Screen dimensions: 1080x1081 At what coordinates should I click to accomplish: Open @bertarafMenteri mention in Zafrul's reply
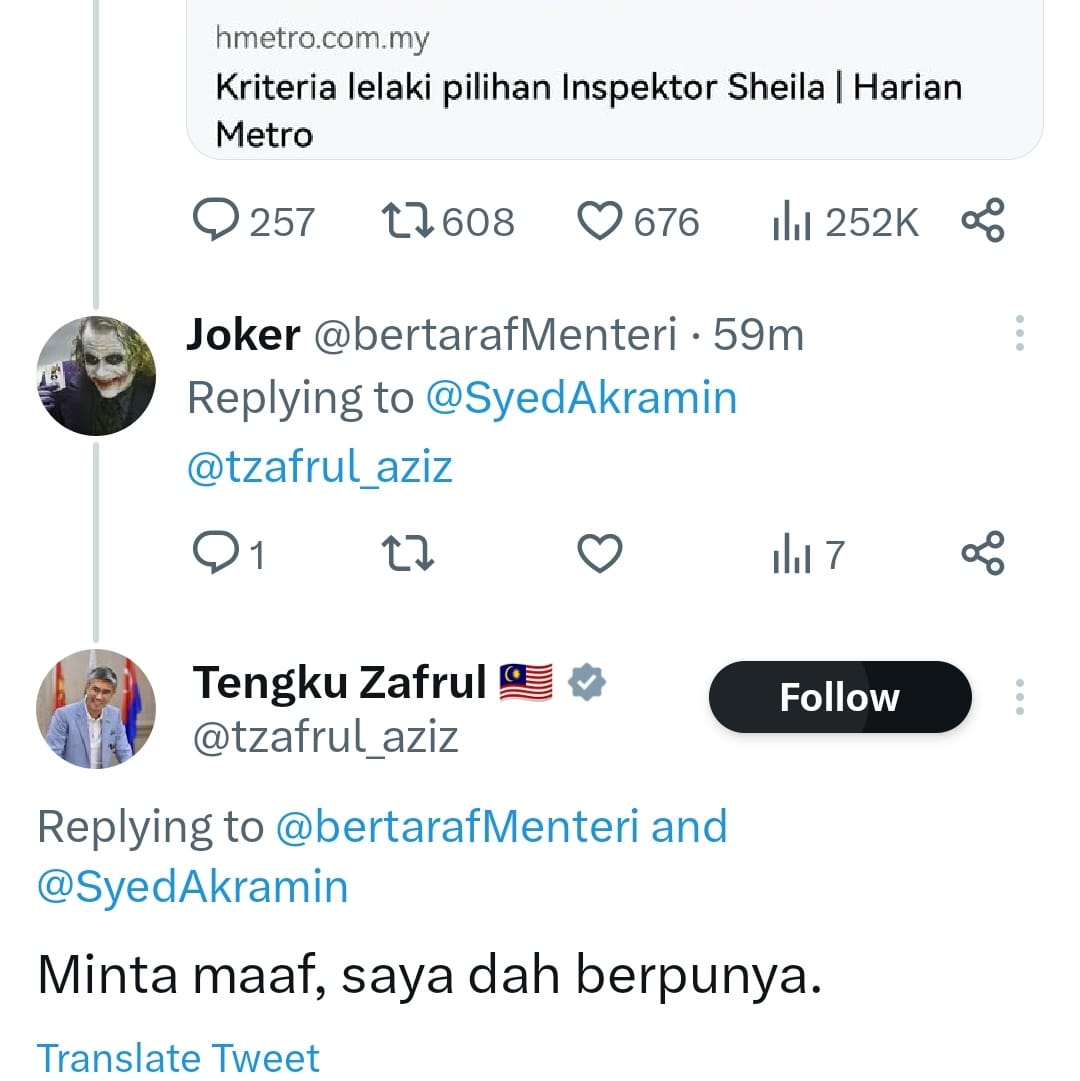coord(457,827)
